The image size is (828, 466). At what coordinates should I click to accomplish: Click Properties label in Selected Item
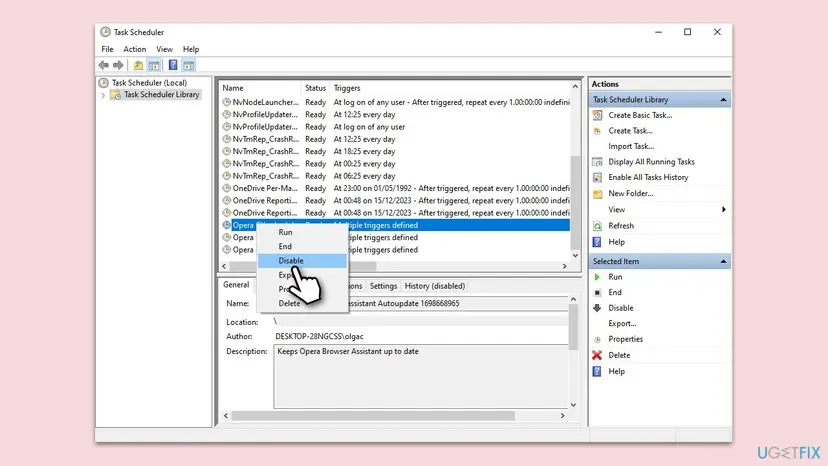(x=625, y=339)
